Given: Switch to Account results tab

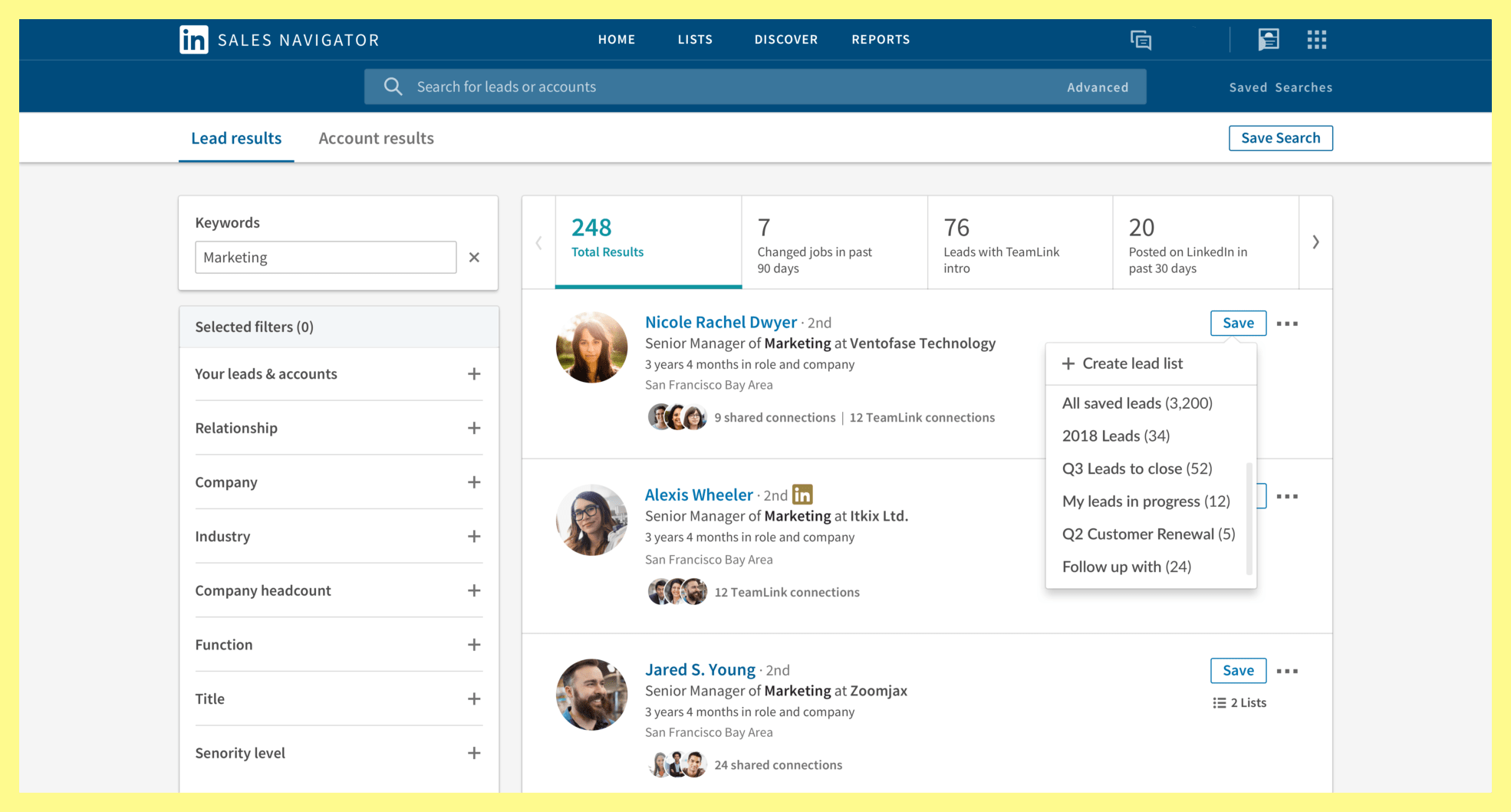Looking at the screenshot, I should click(376, 138).
